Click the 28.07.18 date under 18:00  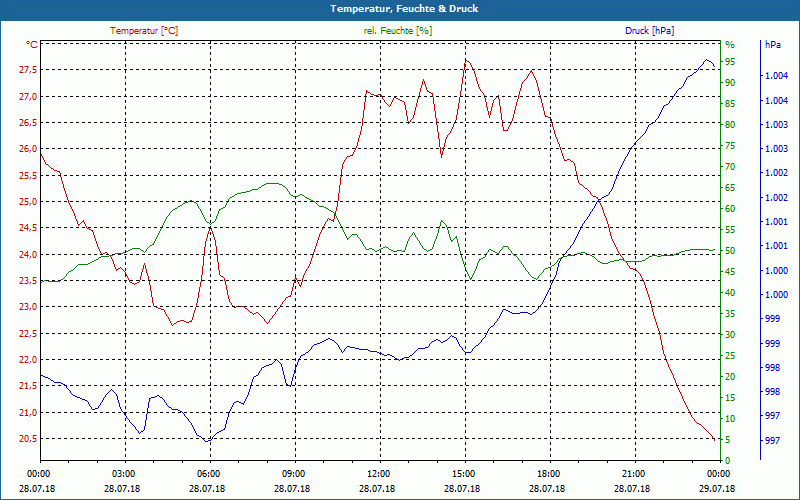point(547,488)
